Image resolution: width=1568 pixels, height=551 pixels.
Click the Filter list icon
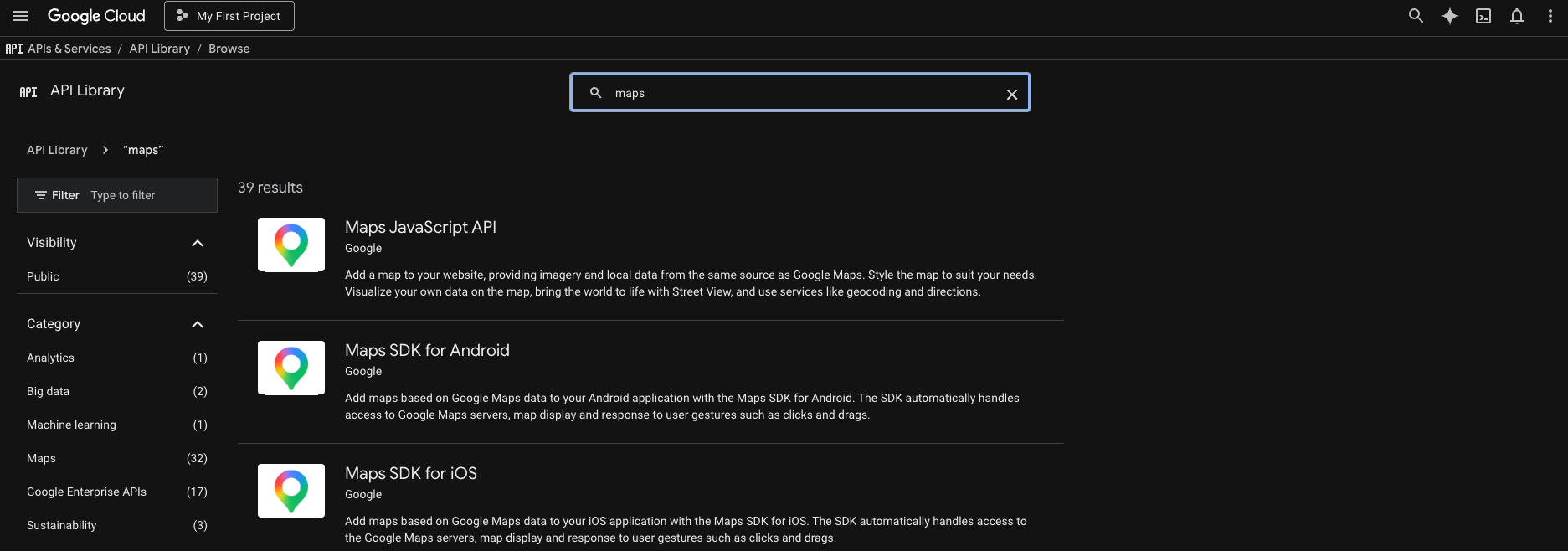tap(40, 195)
